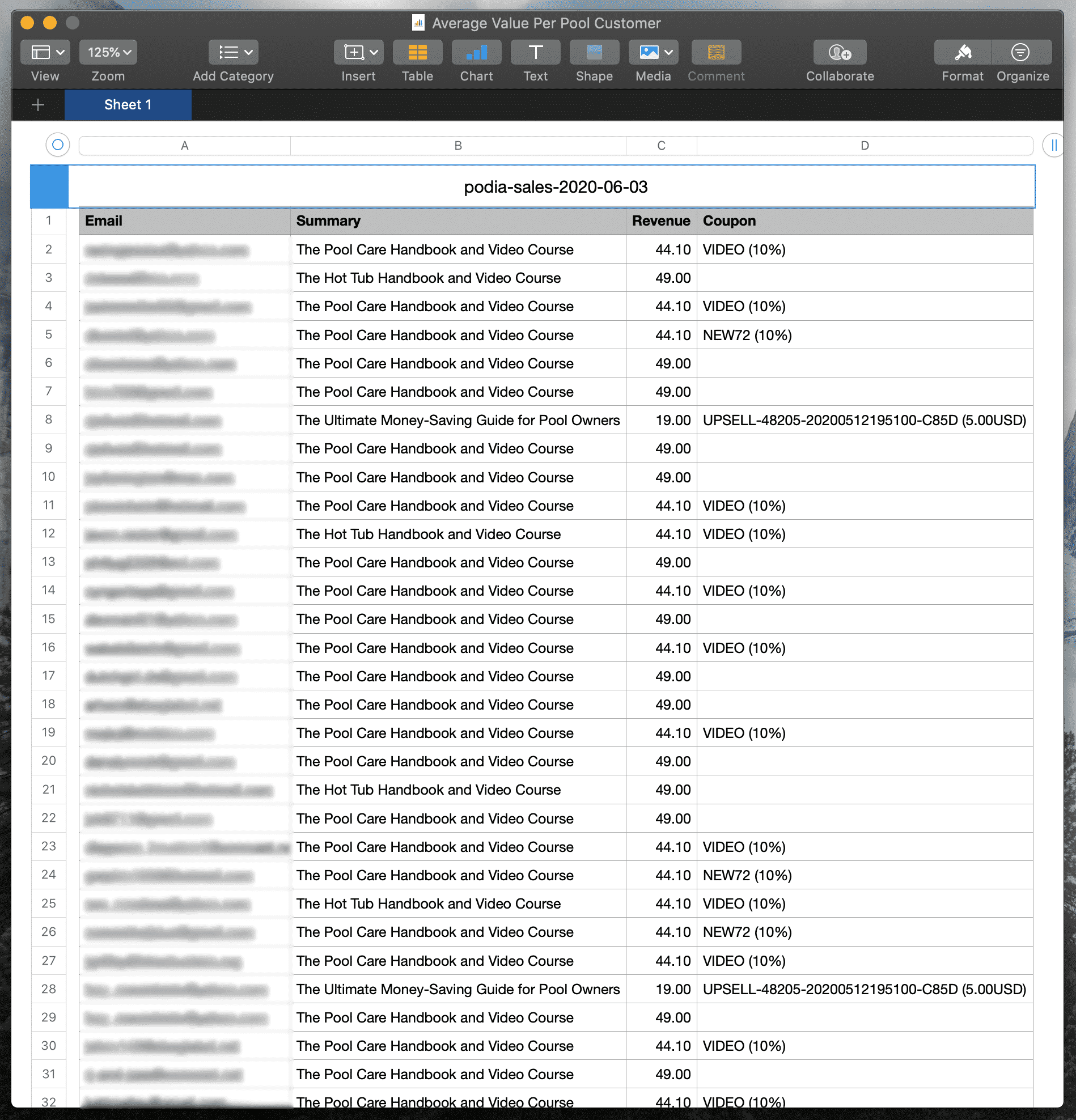Viewport: 1076px width, 1120px height.
Task: Select row 2 number header
Action: pyautogui.click(x=49, y=250)
